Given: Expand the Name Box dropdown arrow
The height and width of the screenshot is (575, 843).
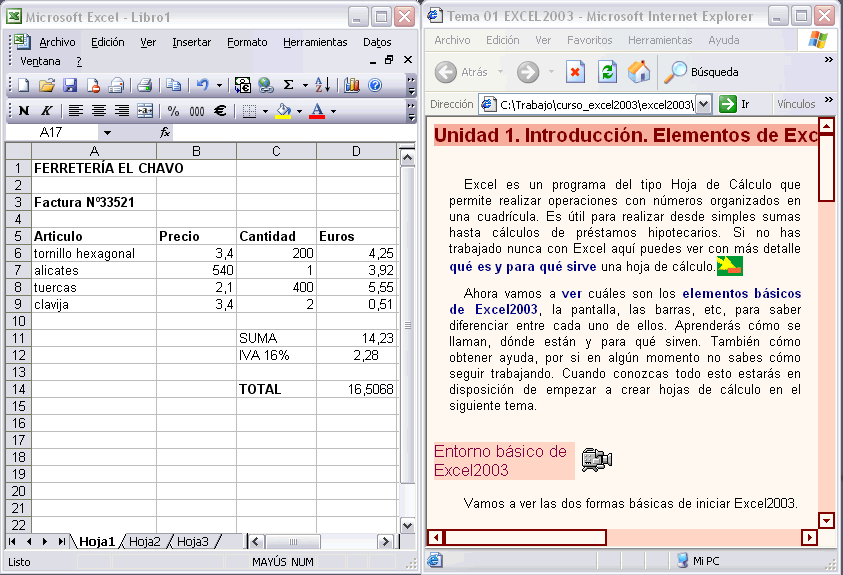Looking at the screenshot, I should point(107,132).
